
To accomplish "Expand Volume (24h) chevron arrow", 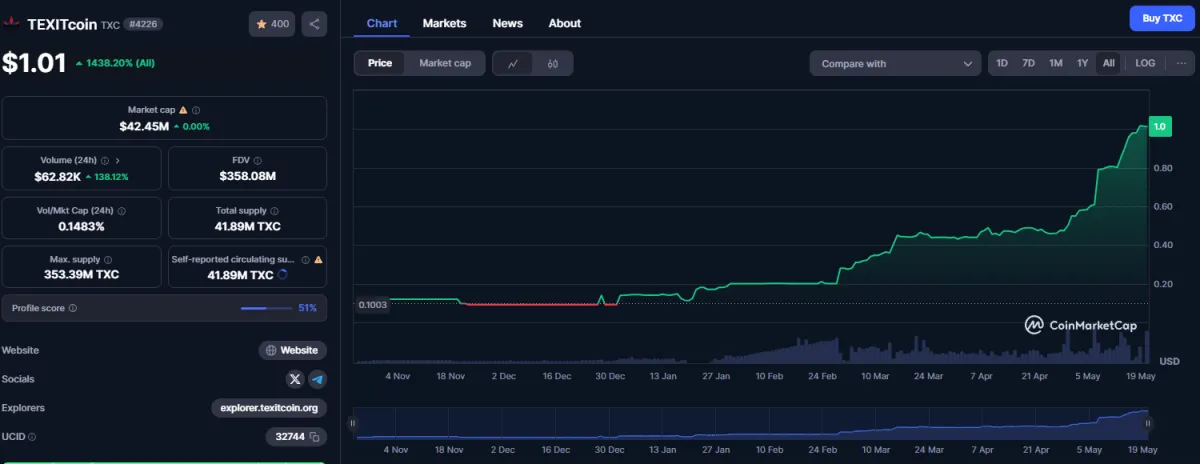I will 118,160.
